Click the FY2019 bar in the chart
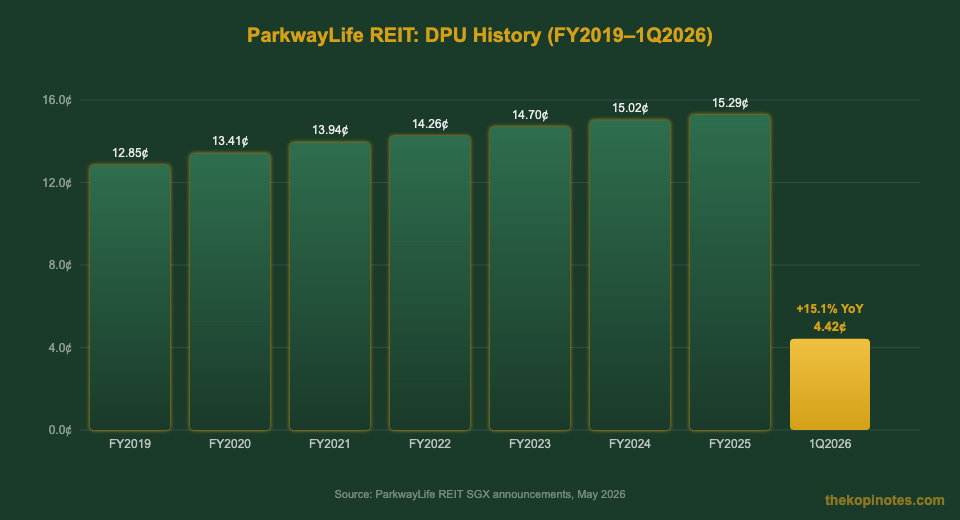960x520 pixels. [x=130, y=297]
